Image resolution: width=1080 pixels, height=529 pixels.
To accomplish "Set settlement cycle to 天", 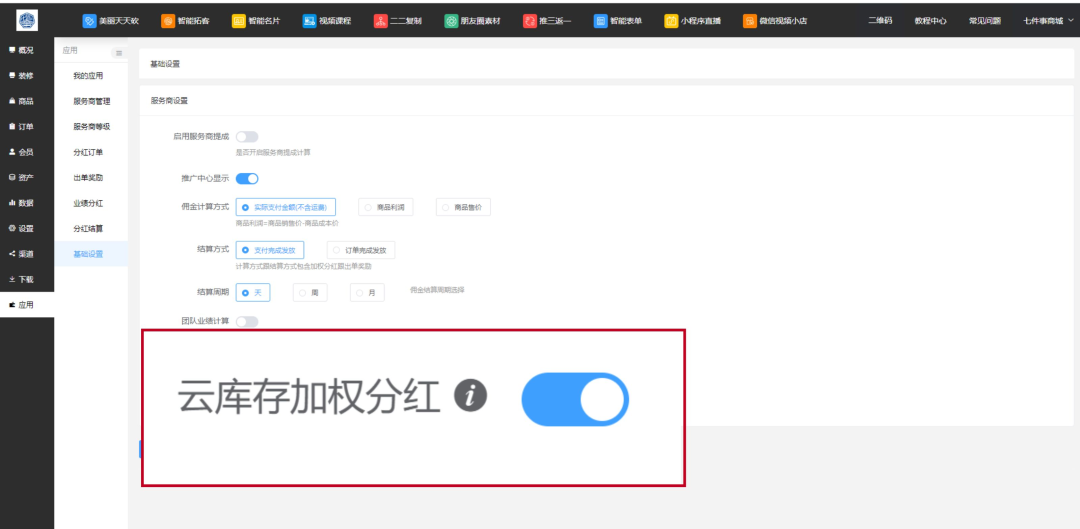I will pos(253,293).
